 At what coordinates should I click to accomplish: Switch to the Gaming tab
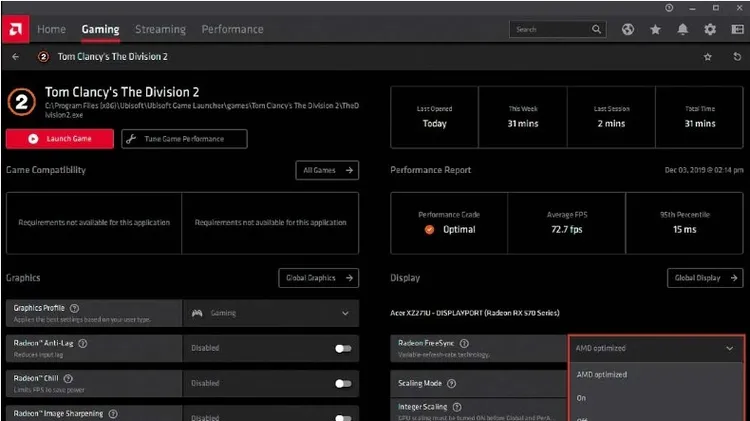[100, 29]
